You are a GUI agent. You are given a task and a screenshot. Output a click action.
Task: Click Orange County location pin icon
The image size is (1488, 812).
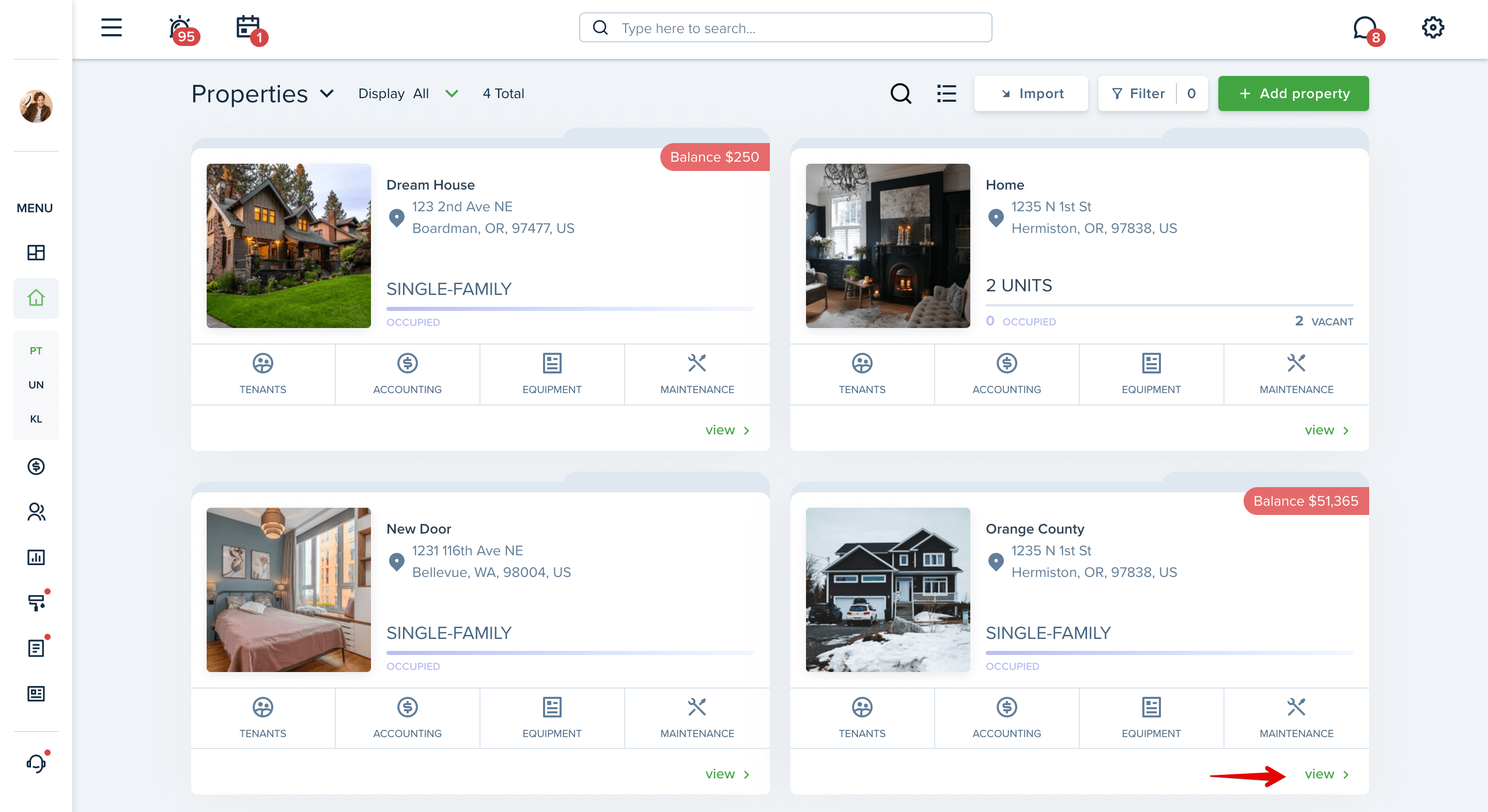coord(996,561)
